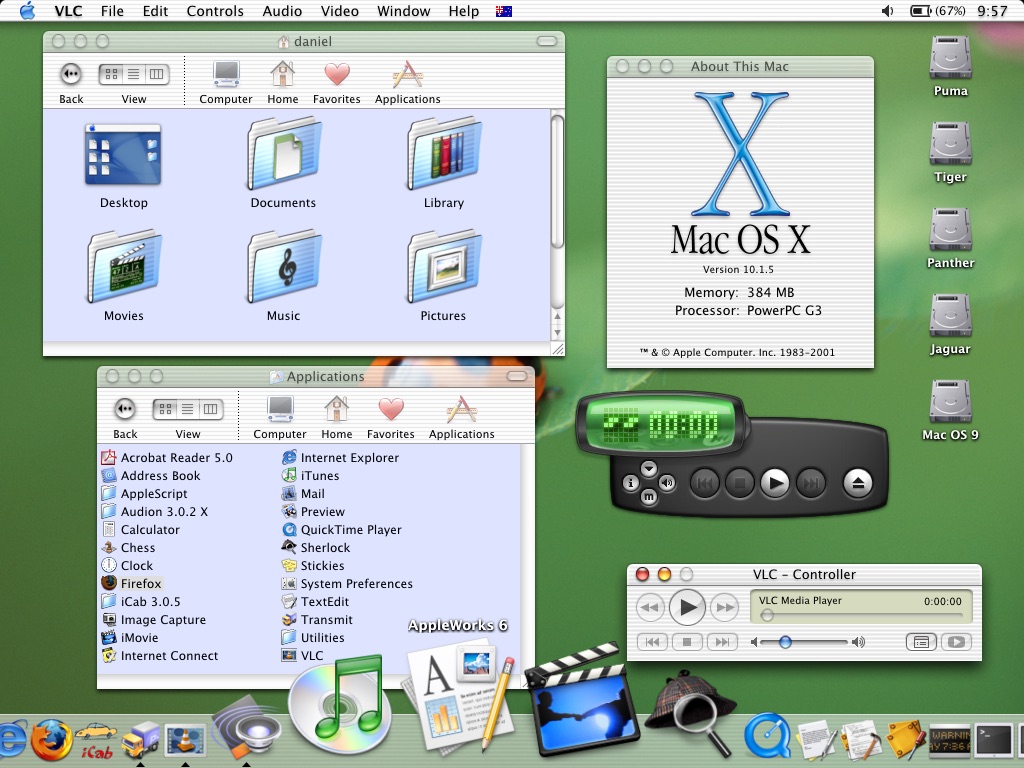Click VLC fast forward button

[724, 607]
